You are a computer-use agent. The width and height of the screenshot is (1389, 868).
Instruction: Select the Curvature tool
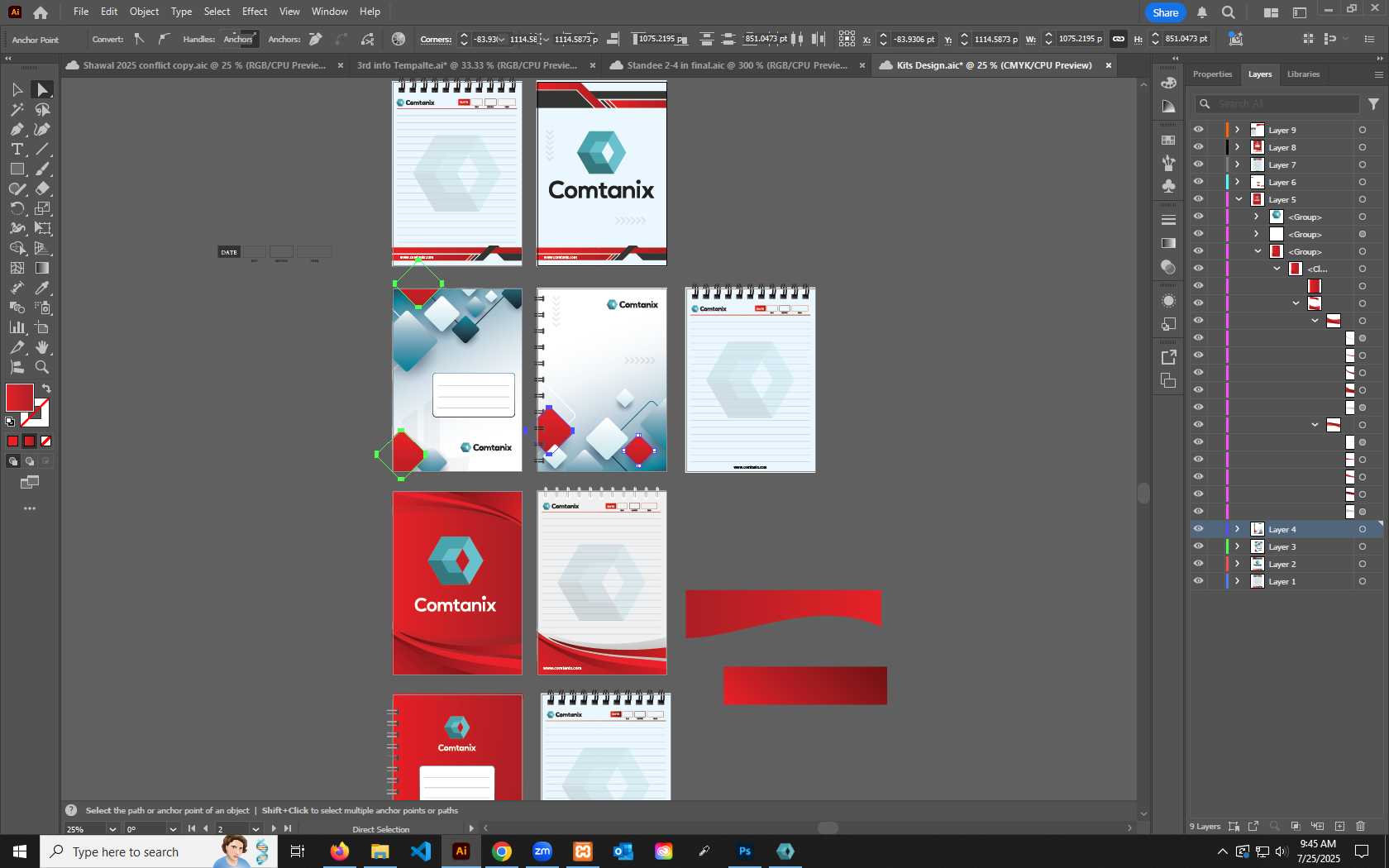point(43,129)
